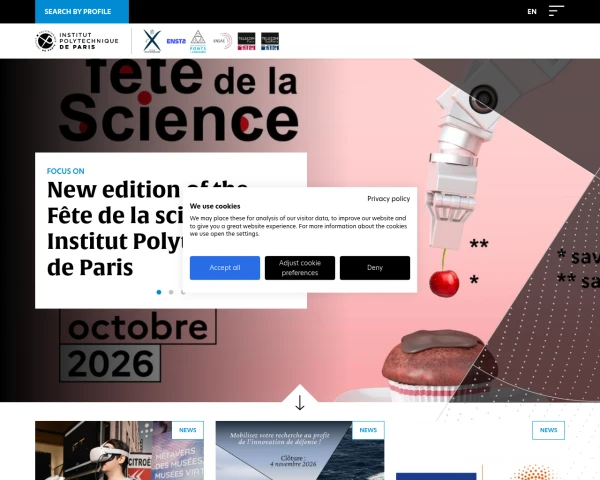Deny cookies

click(x=375, y=268)
